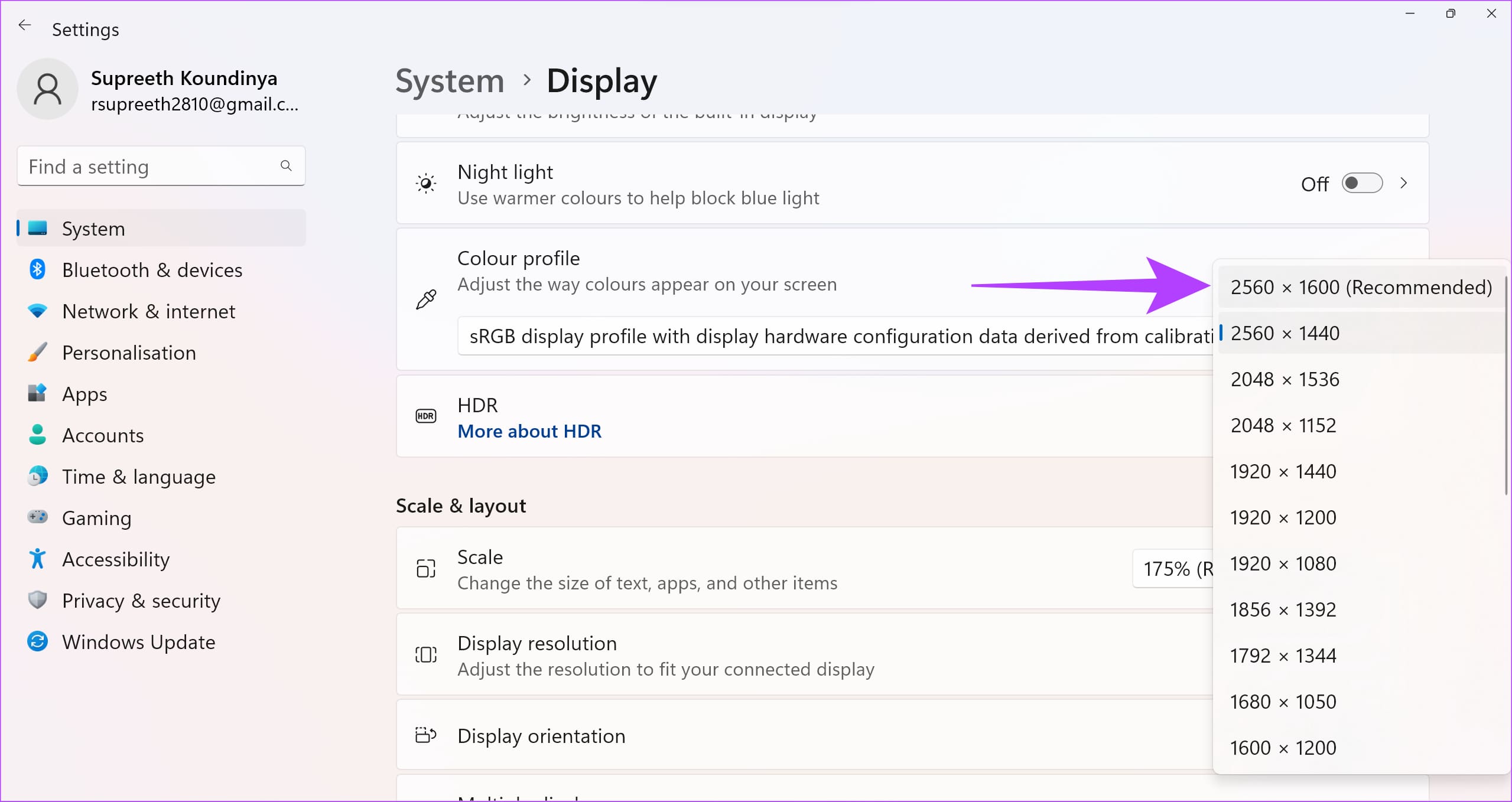Click the System settings icon in sidebar

tap(38, 228)
